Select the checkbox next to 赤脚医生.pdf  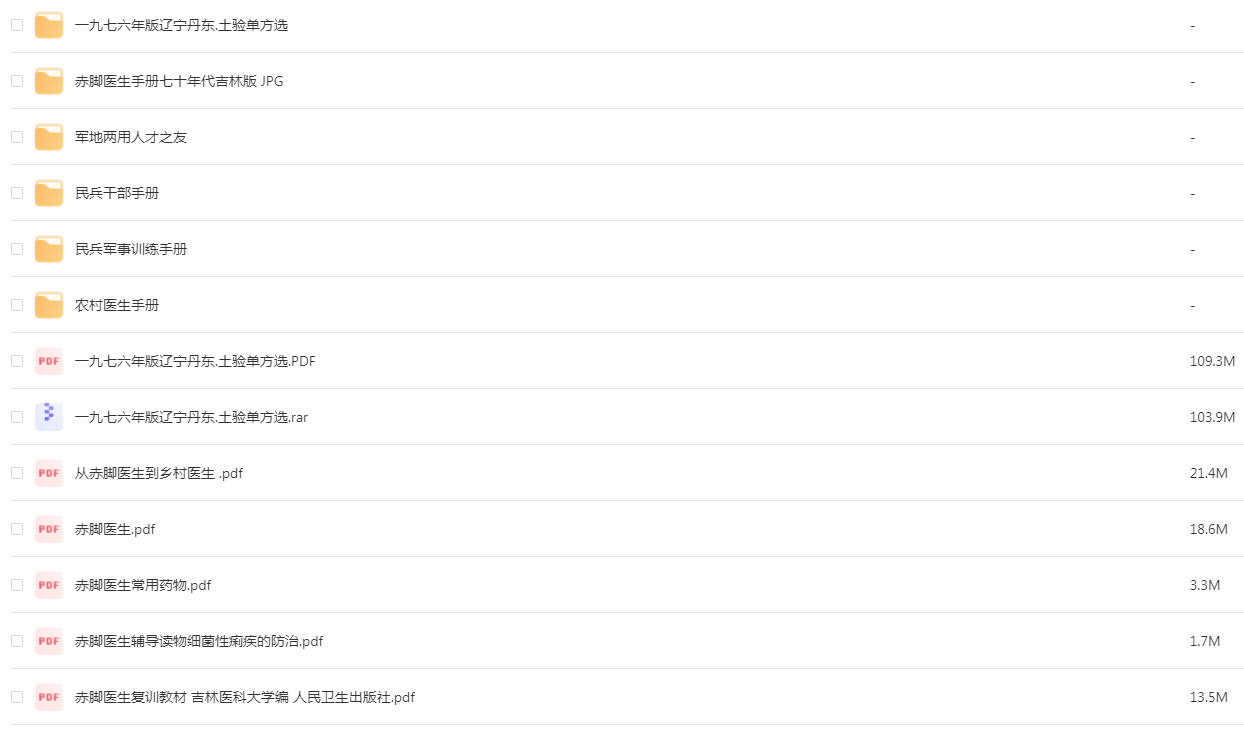tap(17, 529)
